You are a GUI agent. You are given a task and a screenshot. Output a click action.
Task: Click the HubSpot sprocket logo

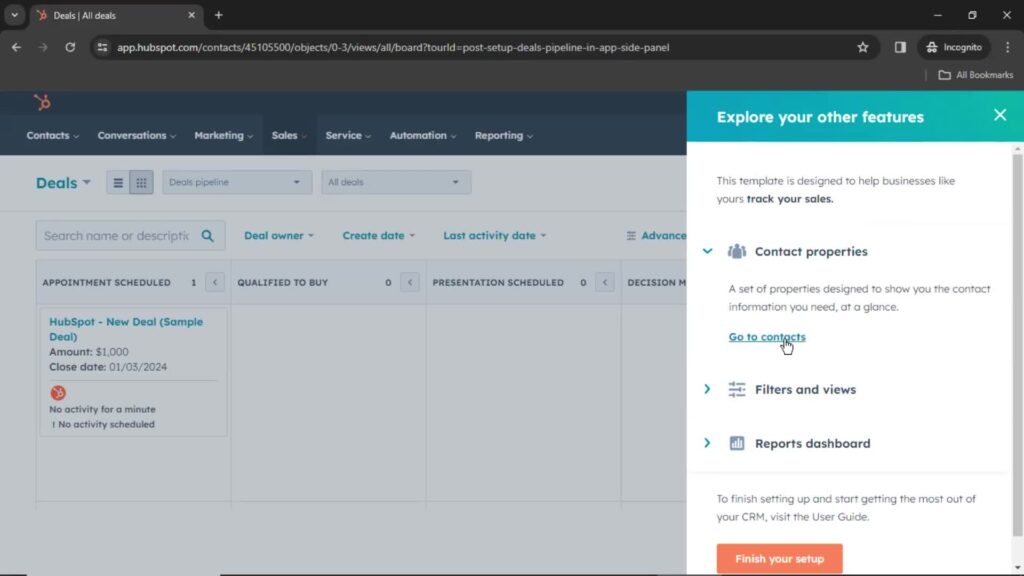[42, 103]
